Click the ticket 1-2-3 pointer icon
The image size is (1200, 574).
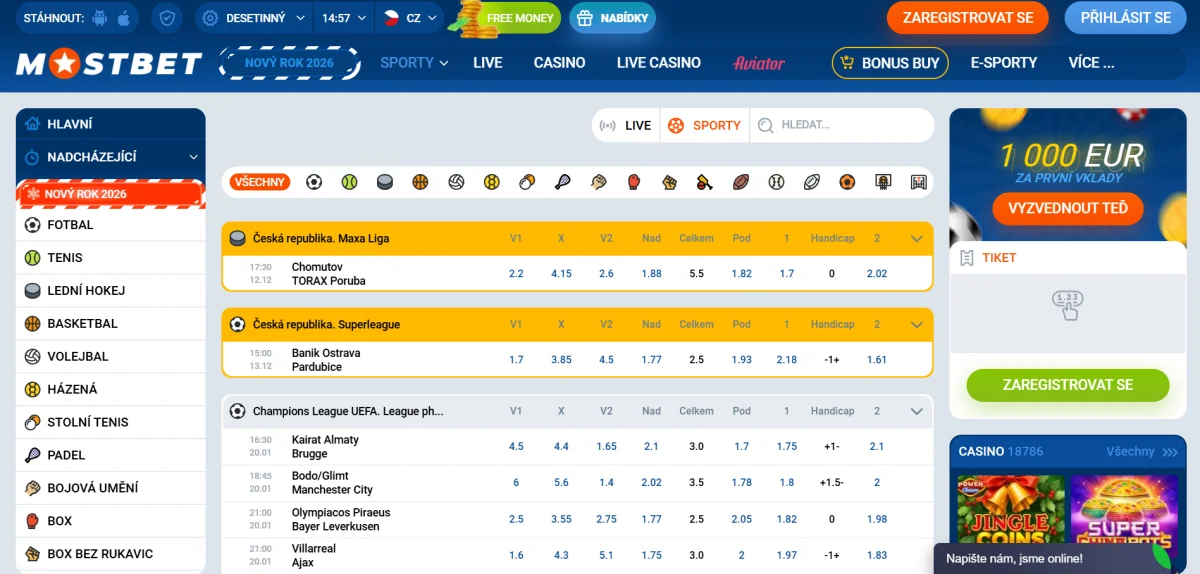[1067, 304]
